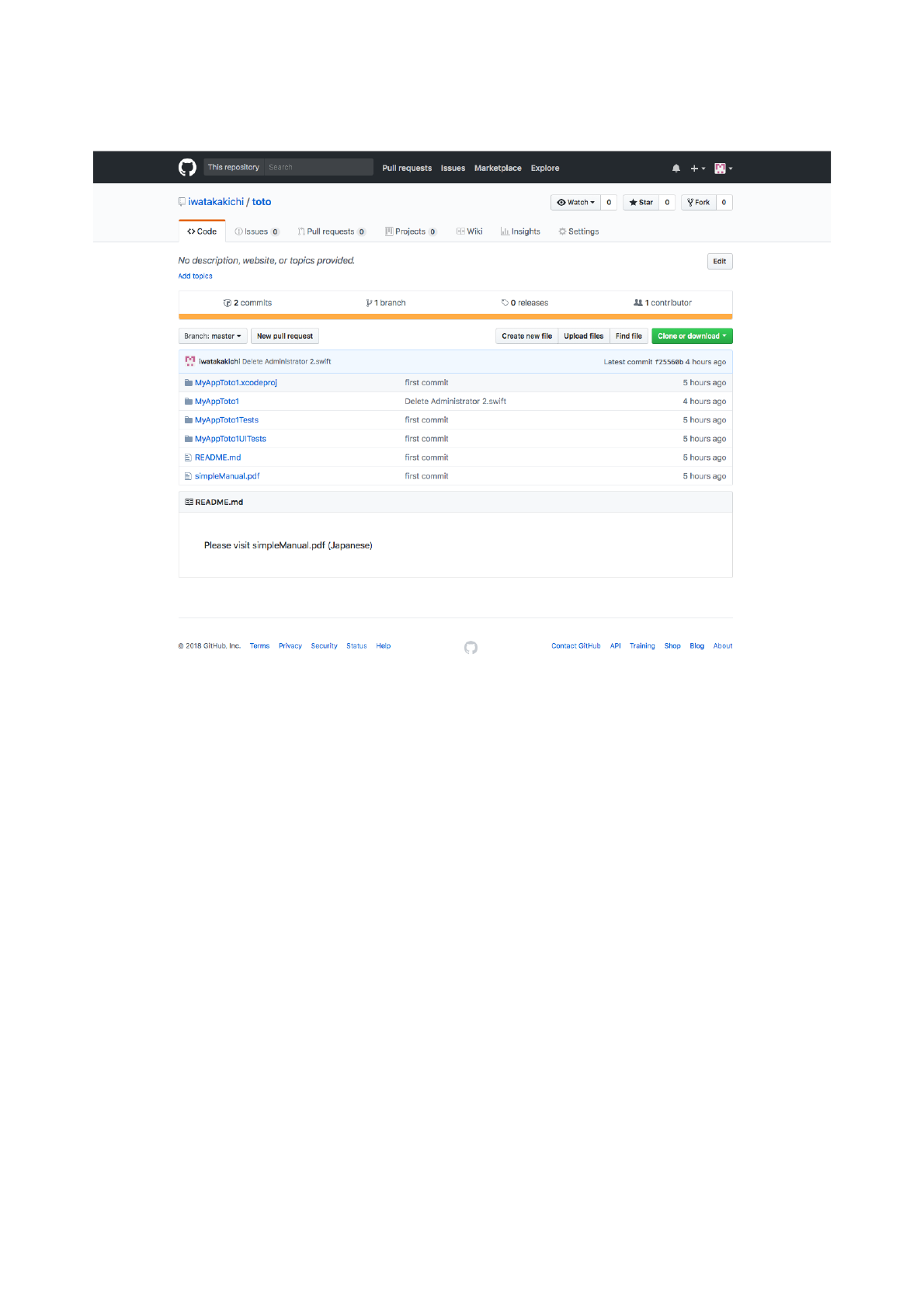View the 2 commits history
924x1308 pixels.
coord(248,303)
